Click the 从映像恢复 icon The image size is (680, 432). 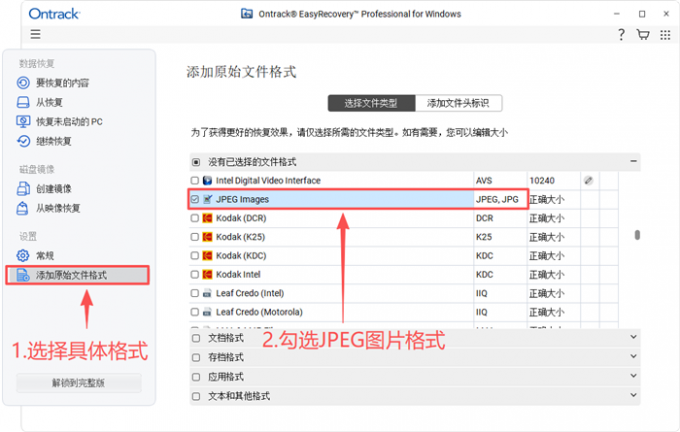tap(23, 208)
